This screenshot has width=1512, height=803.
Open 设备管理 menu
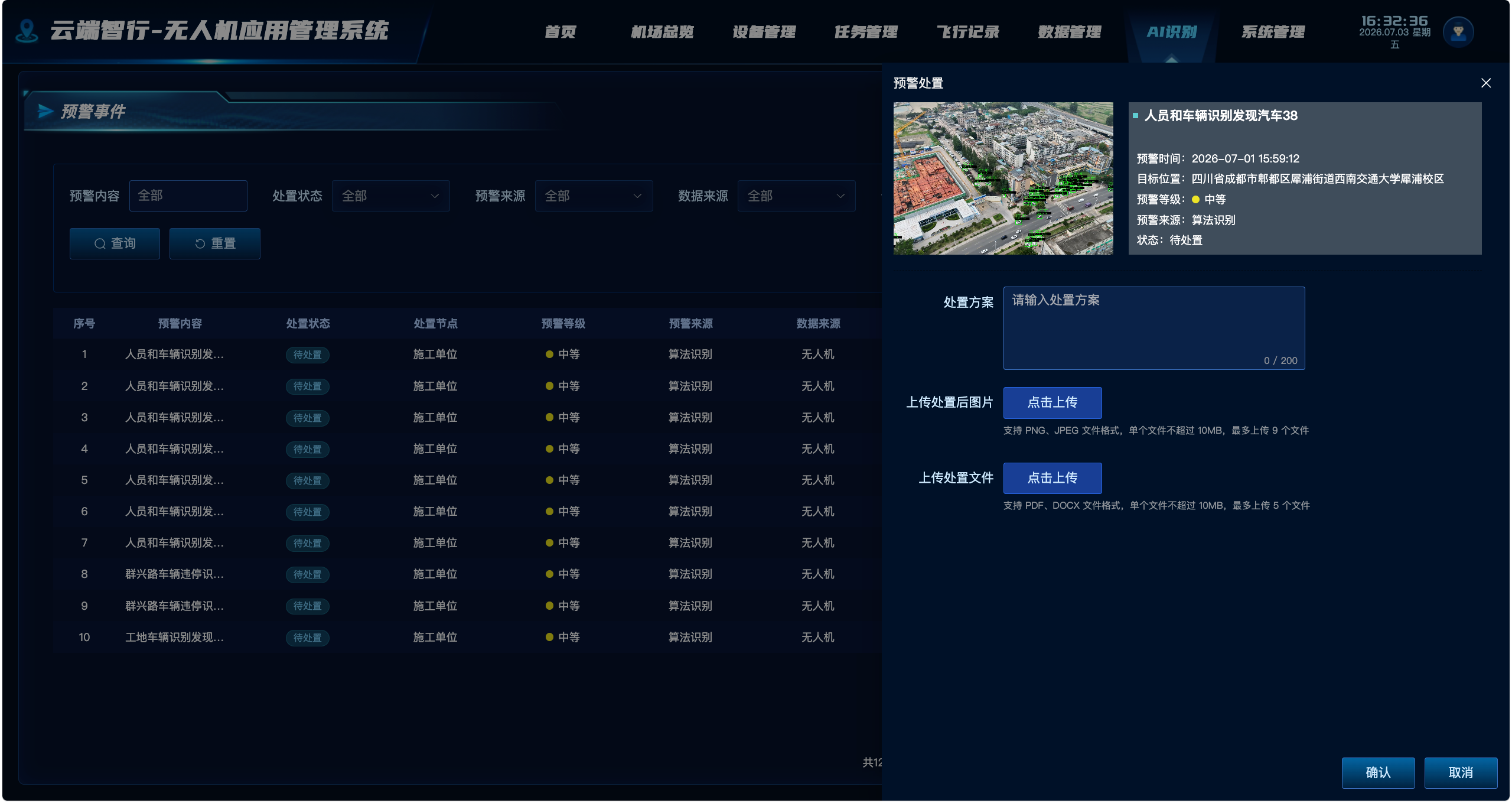click(x=764, y=32)
